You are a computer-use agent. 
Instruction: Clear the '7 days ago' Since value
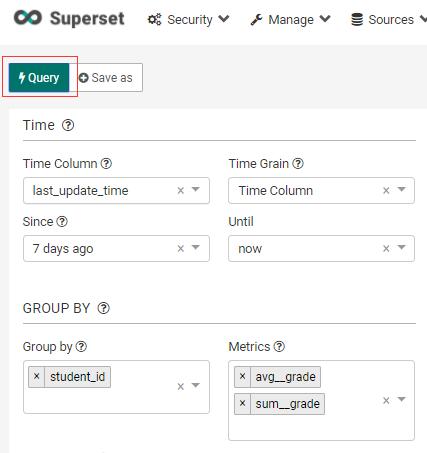coord(181,248)
